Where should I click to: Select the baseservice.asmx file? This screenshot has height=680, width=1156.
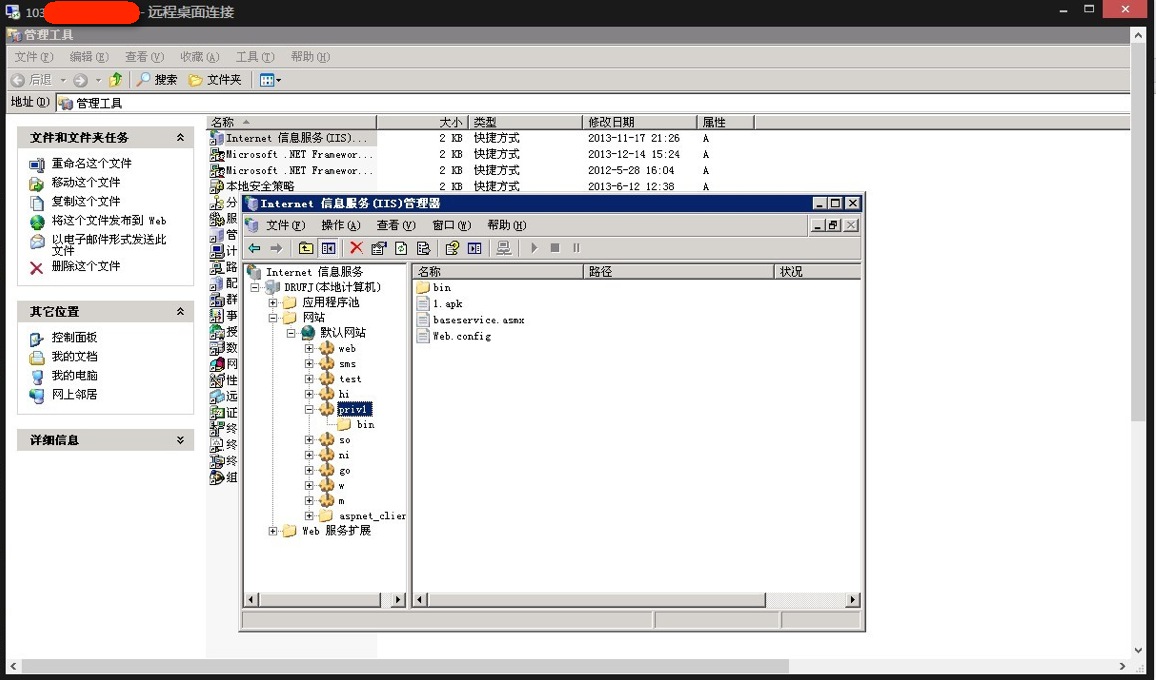tap(471, 320)
